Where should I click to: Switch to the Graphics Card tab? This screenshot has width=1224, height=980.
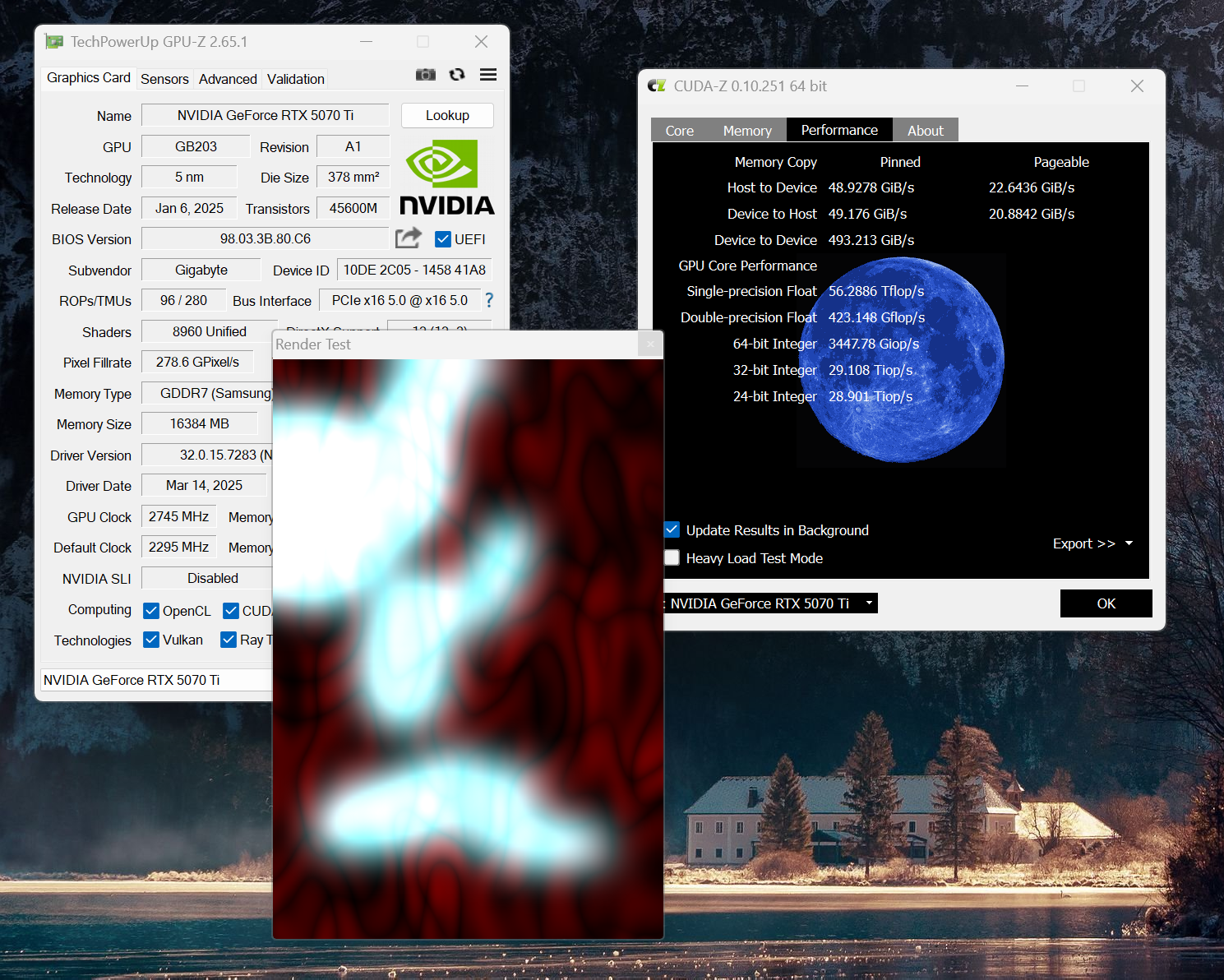[x=89, y=77]
